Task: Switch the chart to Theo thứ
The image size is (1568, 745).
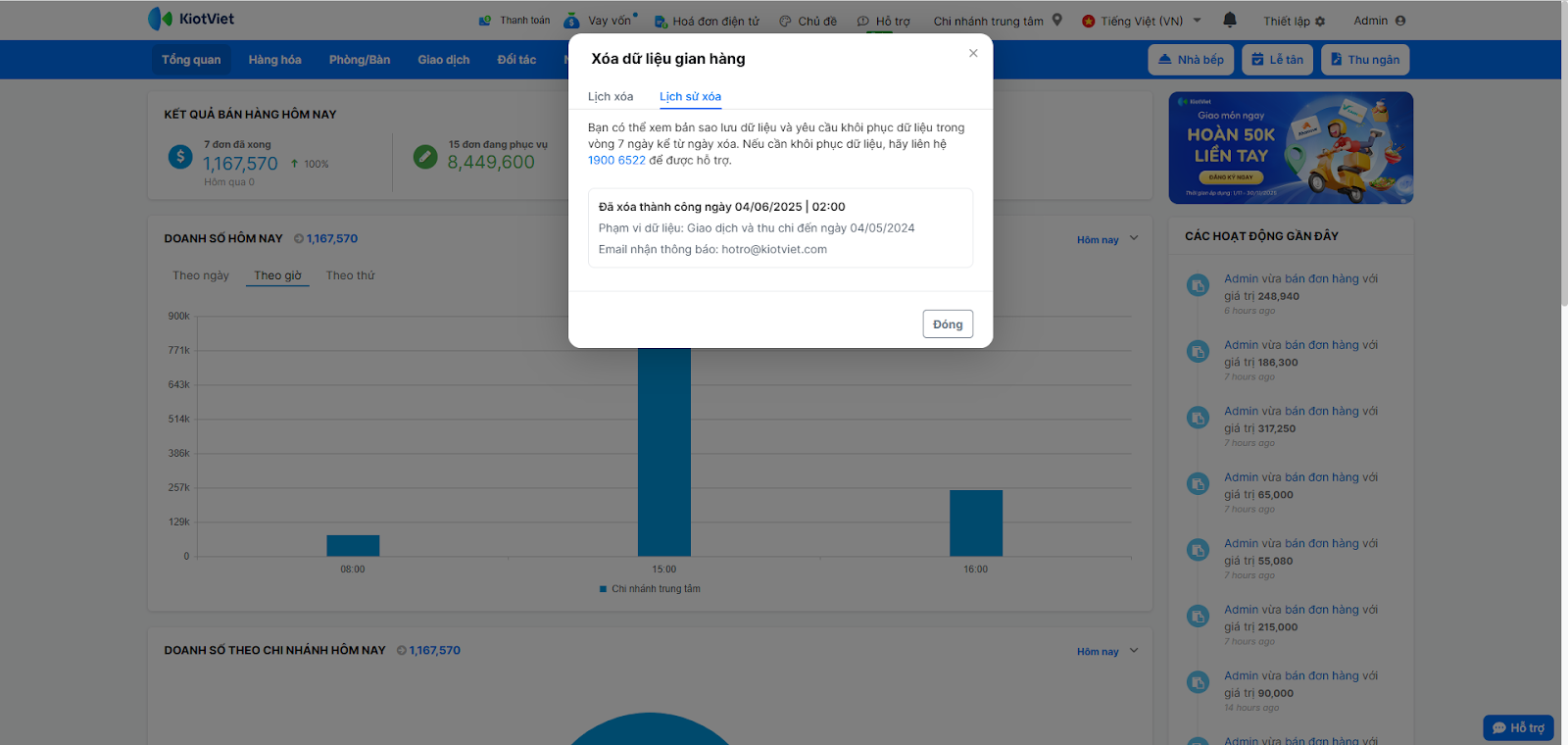Action: [351, 275]
